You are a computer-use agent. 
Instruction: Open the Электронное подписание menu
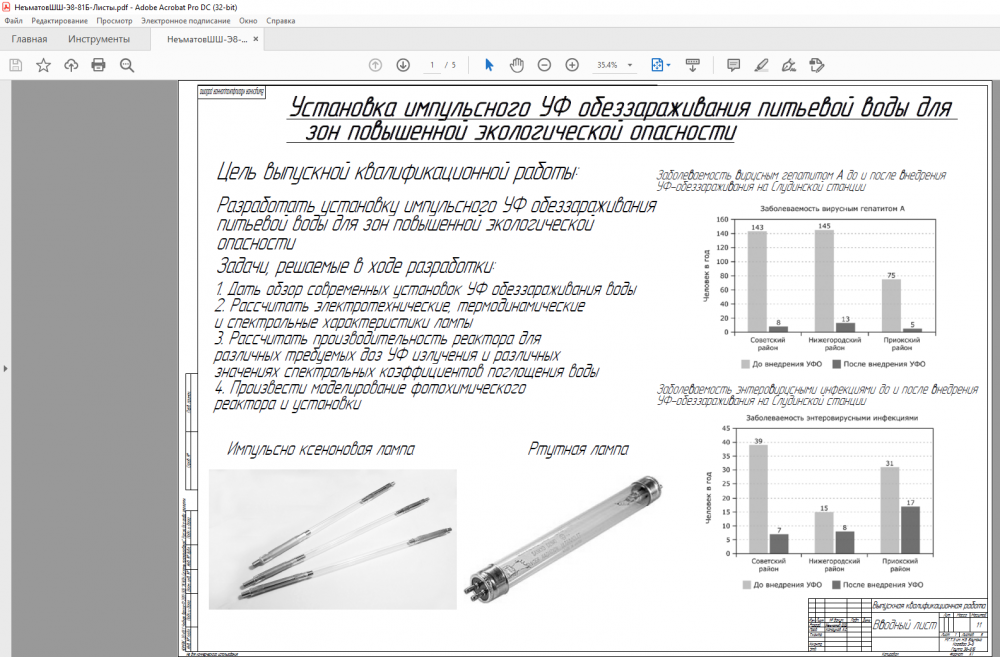(186, 20)
